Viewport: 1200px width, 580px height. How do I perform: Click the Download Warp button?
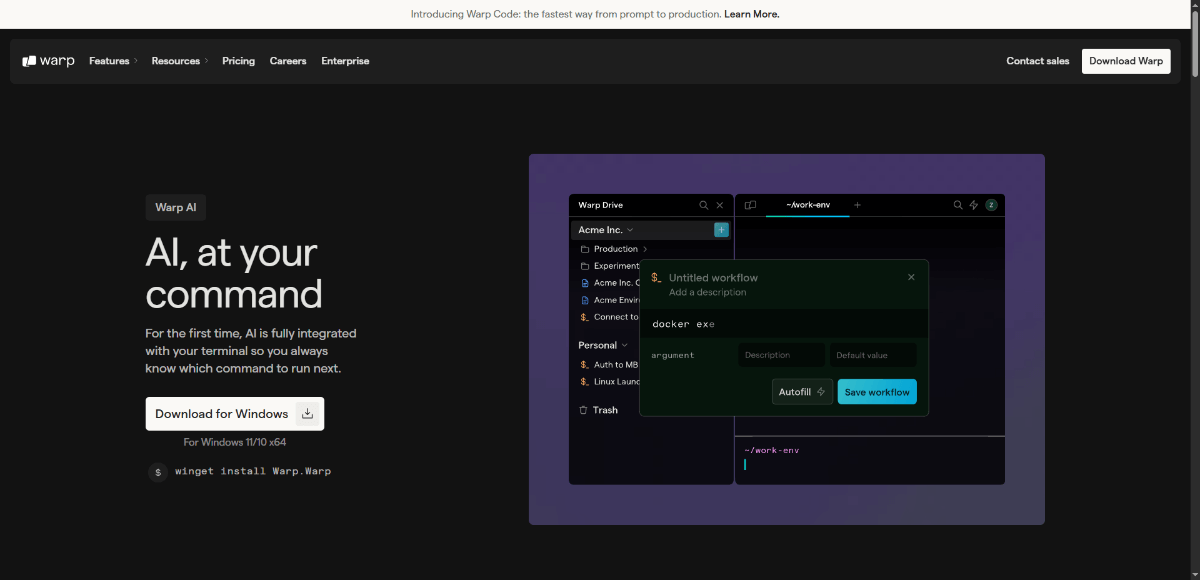click(x=1126, y=61)
